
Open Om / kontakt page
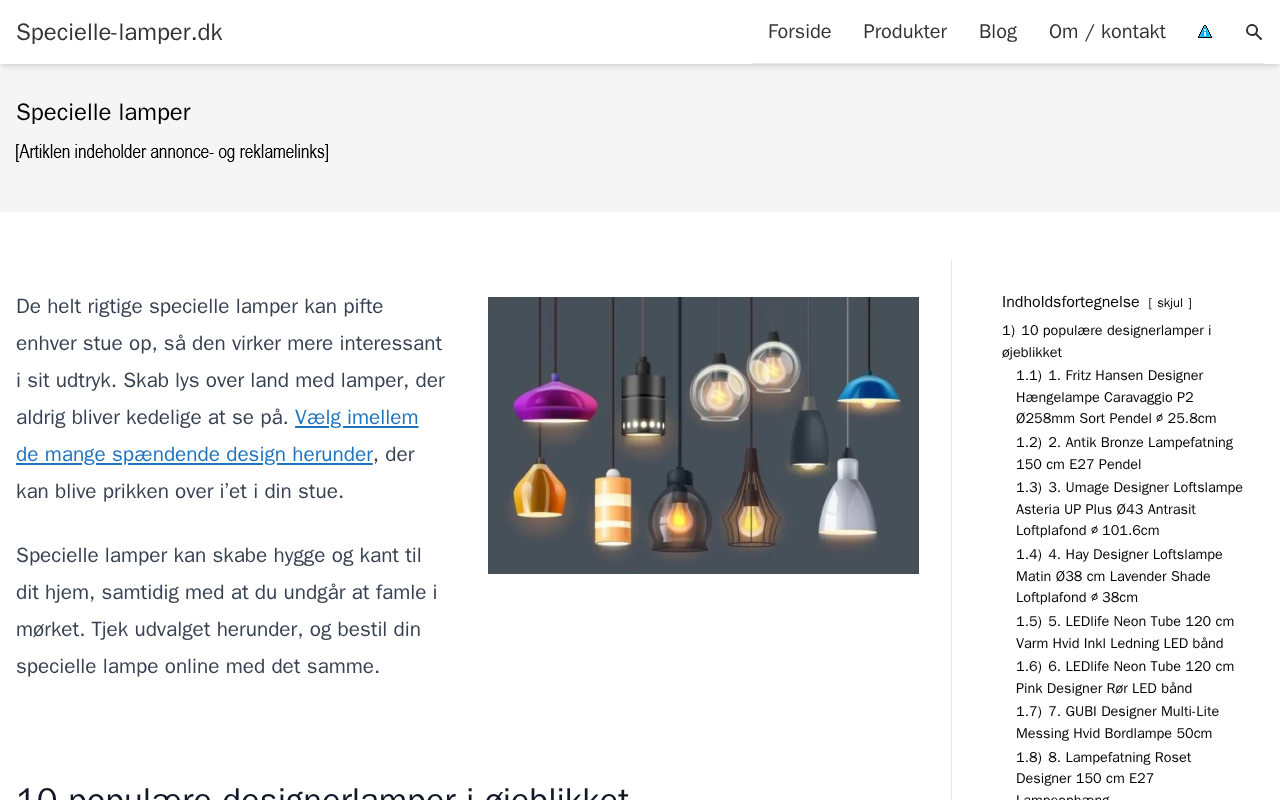(x=1107, y=32)
